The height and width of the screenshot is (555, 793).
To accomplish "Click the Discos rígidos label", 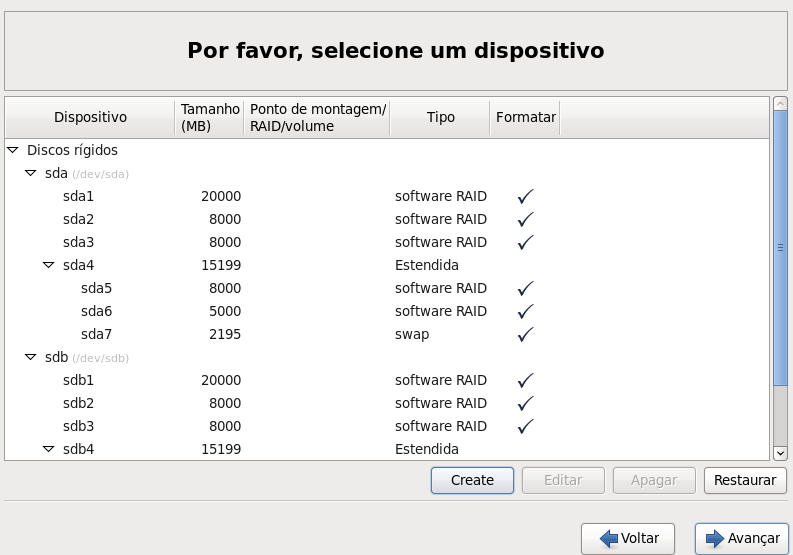I will (x=72, y=150).
